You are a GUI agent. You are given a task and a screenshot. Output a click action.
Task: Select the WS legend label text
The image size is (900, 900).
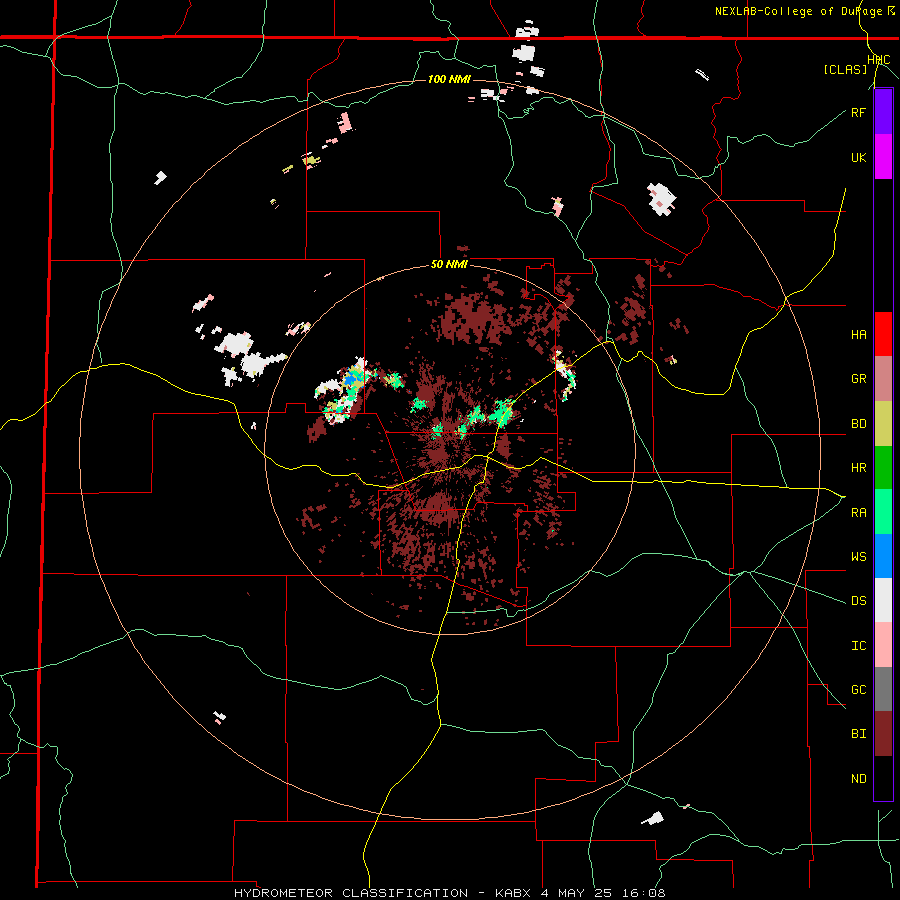coord(858,556)
